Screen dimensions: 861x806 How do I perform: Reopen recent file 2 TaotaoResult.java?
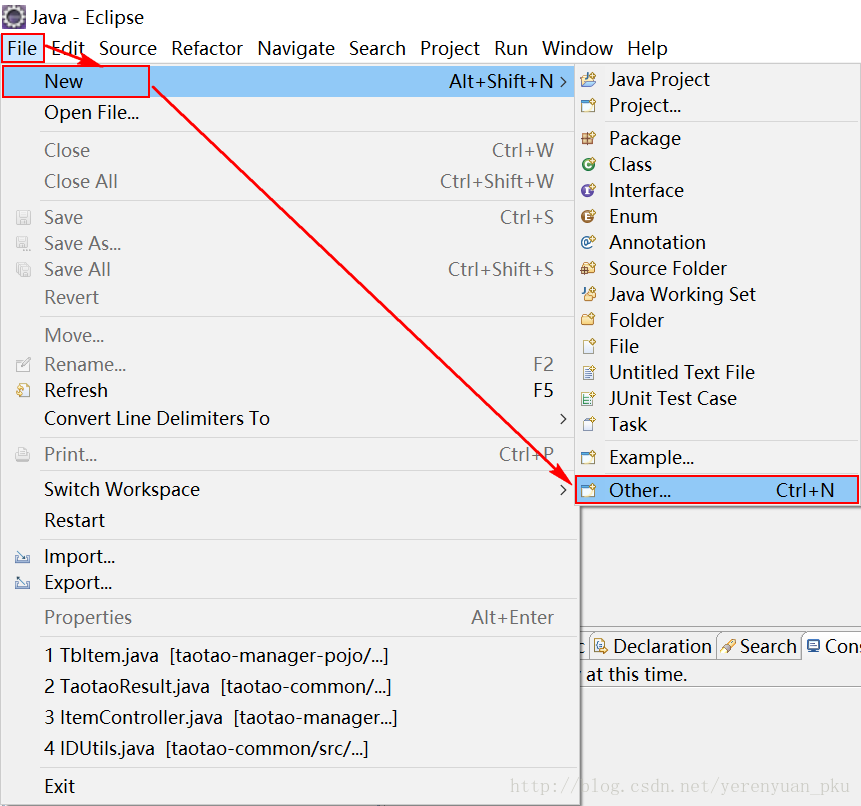pyautogui.click(x=288, y=687)
